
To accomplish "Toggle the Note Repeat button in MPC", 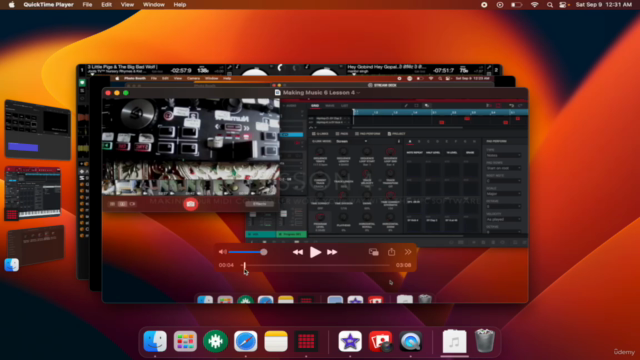I will 414,153.
